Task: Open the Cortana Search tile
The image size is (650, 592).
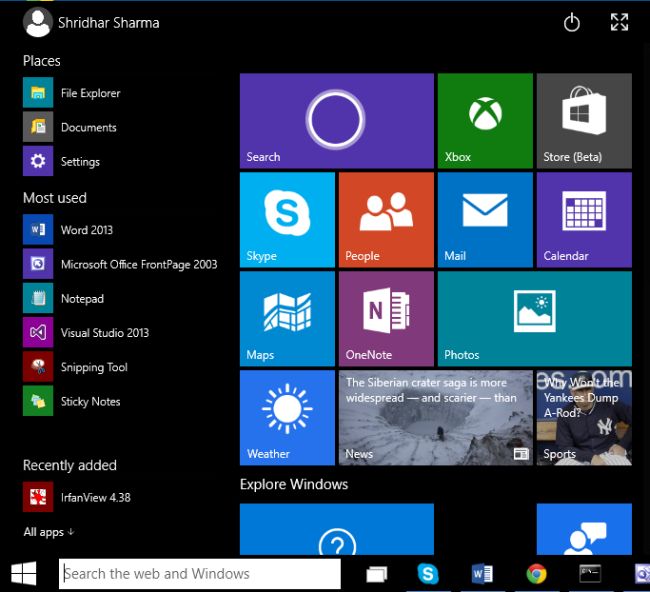Action: point(337,121)
